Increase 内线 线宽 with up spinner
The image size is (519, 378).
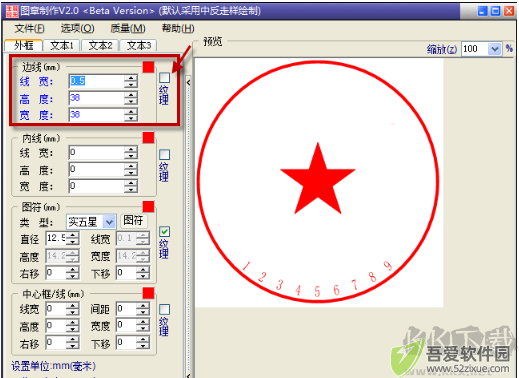coord(131,149)
